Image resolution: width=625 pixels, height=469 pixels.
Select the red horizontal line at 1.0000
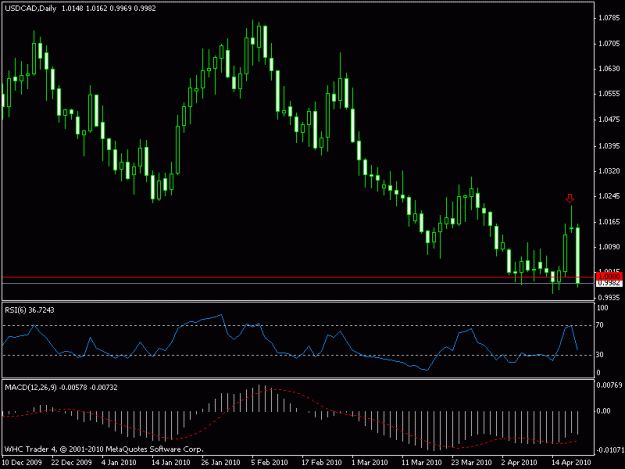point(298,277)
